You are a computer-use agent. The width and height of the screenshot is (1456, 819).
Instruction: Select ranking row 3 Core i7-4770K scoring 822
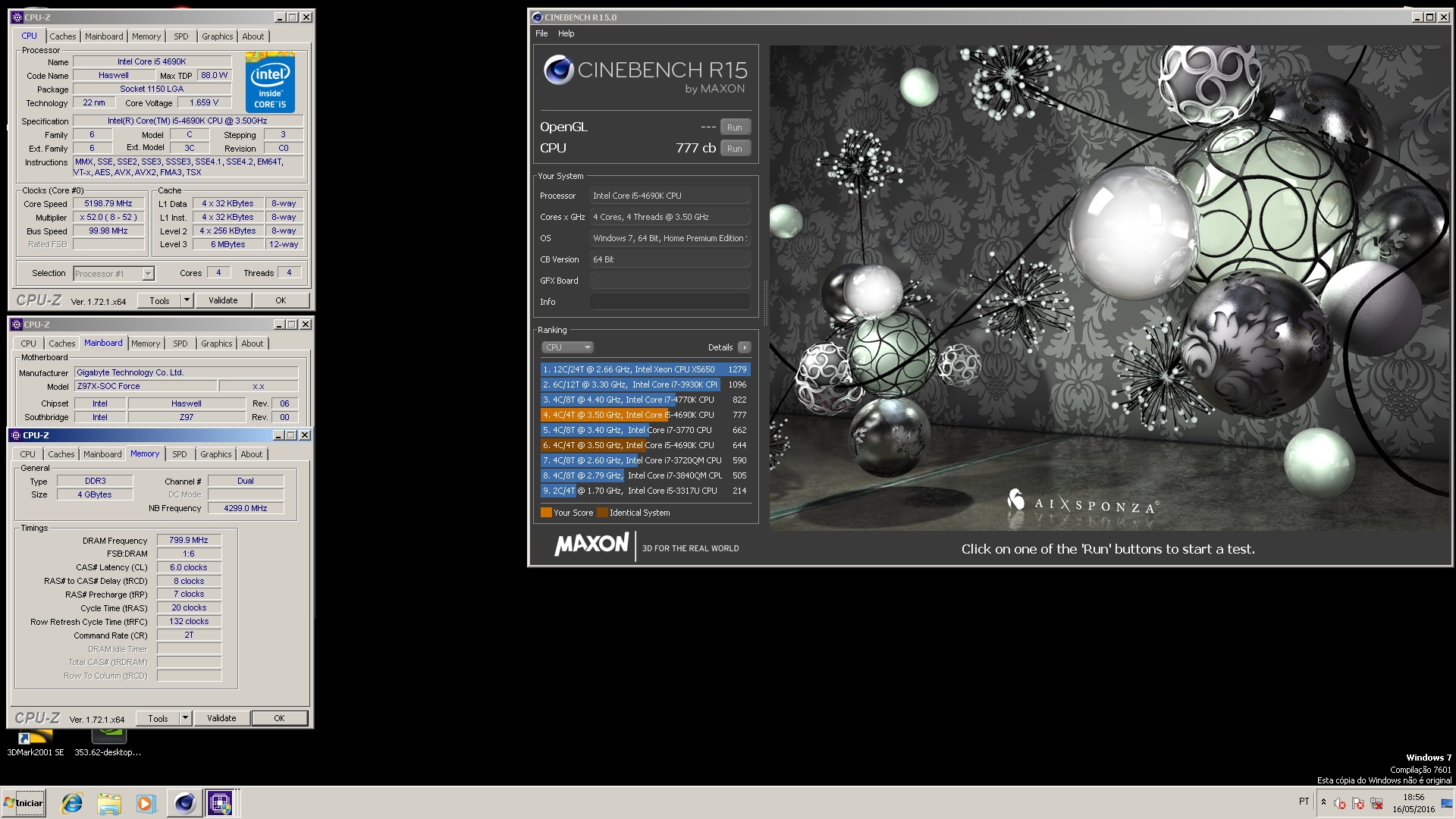645,400
